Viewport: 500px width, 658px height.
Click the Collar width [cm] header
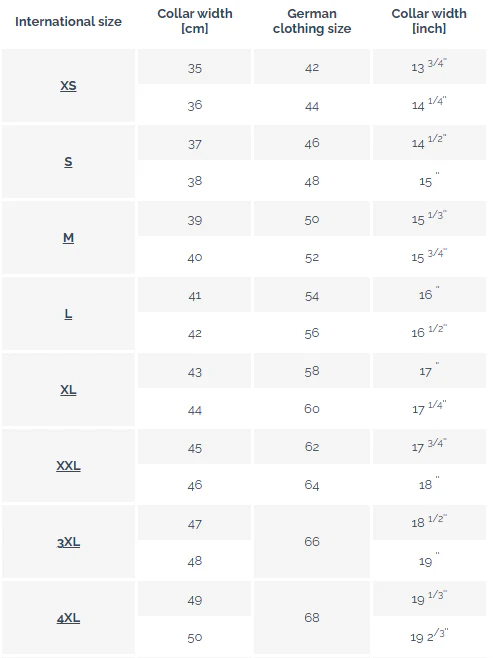(x=195, y=21)
